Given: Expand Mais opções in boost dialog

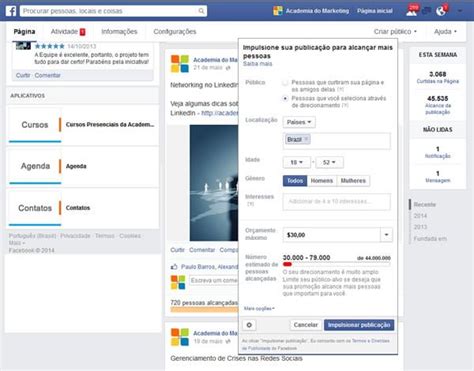Looking at the screenshot, I should pos(259,309).
